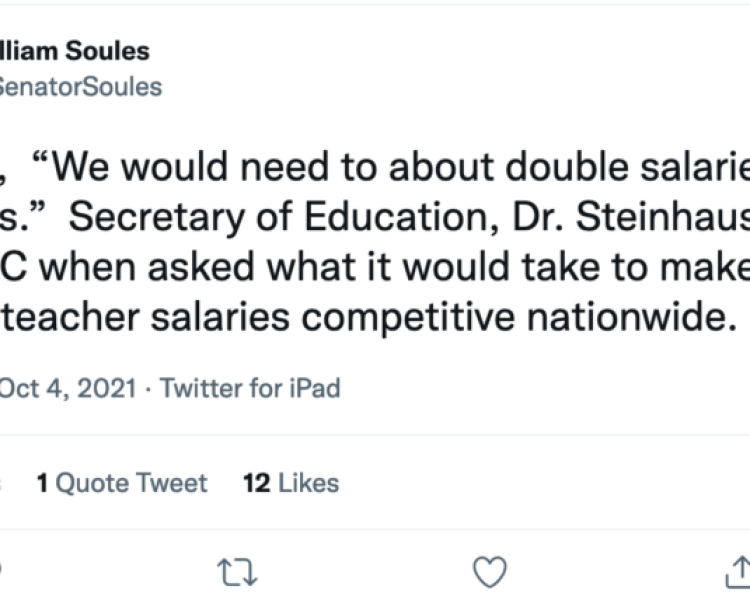Click the word 'Likes' in the stats row

308,484
